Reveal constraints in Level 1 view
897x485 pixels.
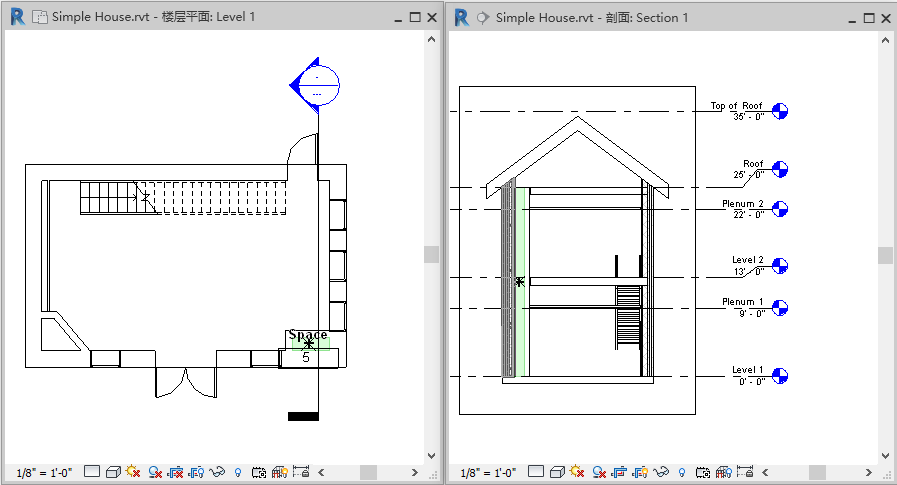301,472
